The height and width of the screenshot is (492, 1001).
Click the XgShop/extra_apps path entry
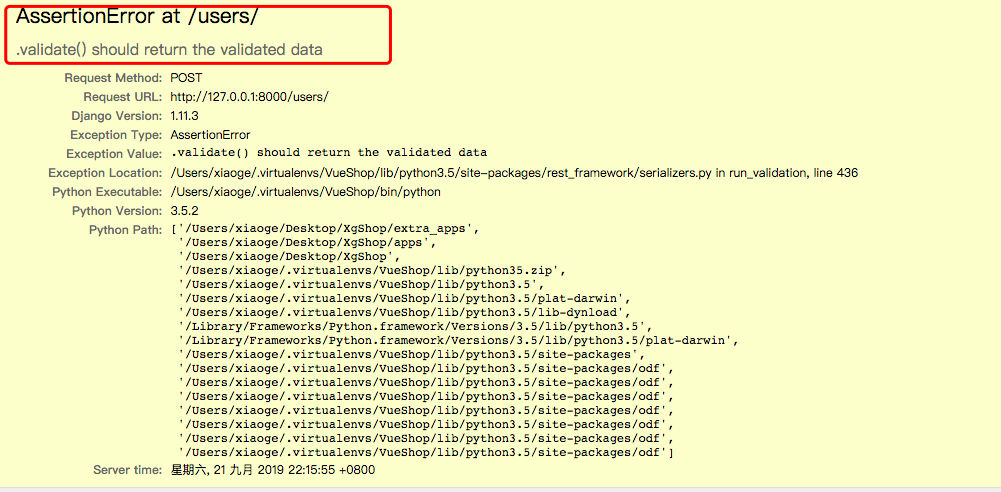coord(328,228)
